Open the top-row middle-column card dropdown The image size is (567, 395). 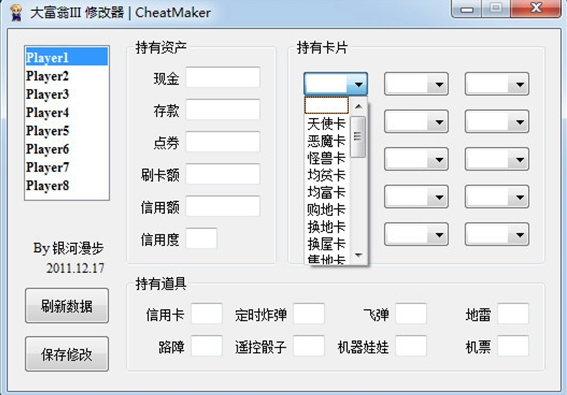click(416, 84)
